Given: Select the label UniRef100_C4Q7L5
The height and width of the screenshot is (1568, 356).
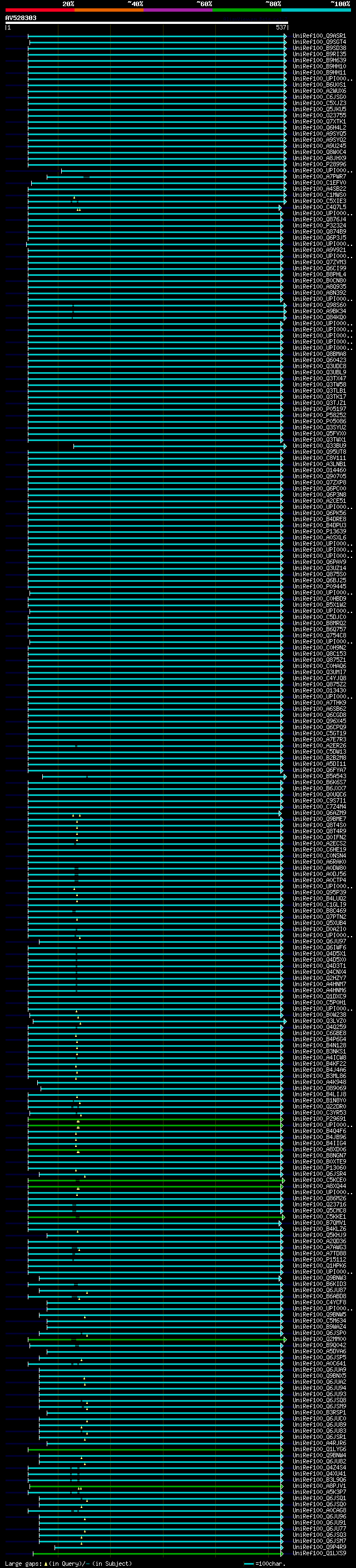Looking at the screenshot, I should click(x=319, y=207).
